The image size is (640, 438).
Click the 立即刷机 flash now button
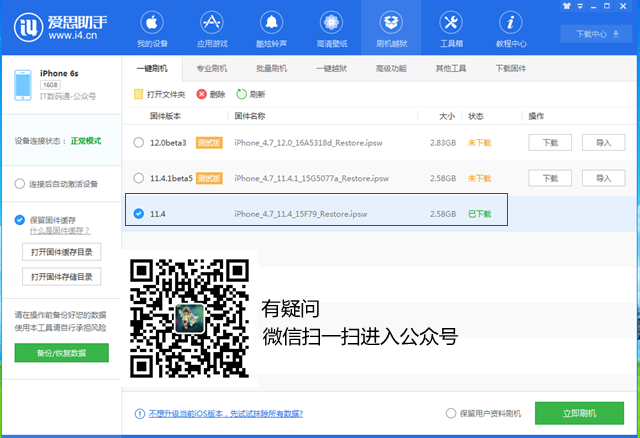[x=579, y=413]
